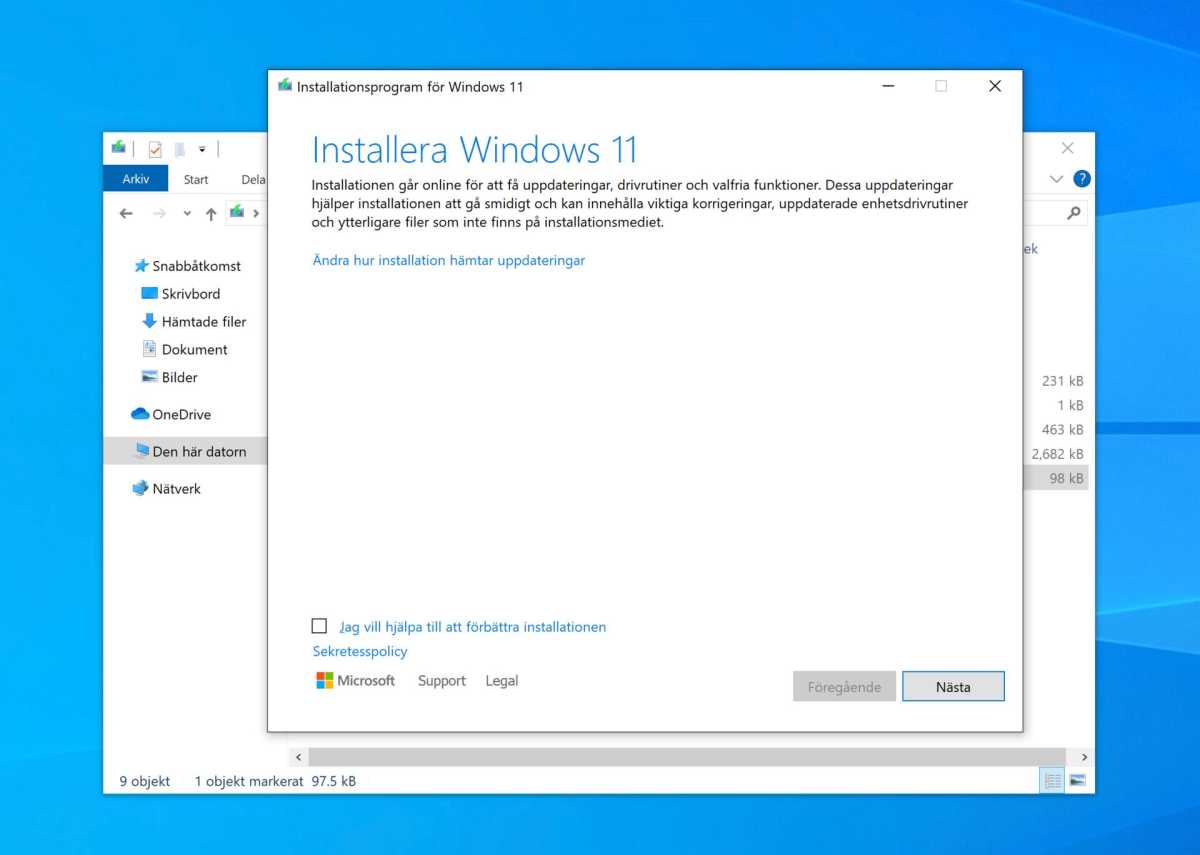The height and width of the screenshot is (855, 1200).
Task: Click the horizontal scrollbar left arrow
Action: coord(297,757)
